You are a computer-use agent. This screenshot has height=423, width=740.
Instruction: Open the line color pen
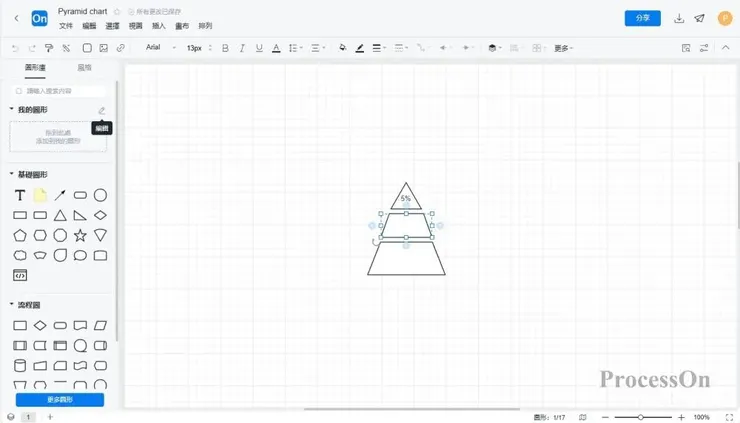[360, 48]
